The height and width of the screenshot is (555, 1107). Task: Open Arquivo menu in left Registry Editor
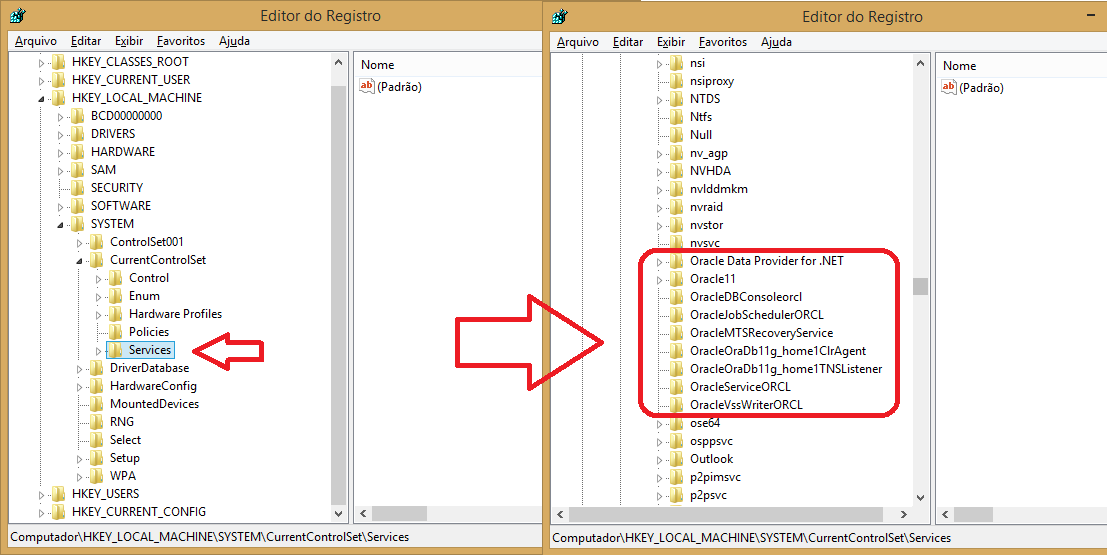coord(36,41)
